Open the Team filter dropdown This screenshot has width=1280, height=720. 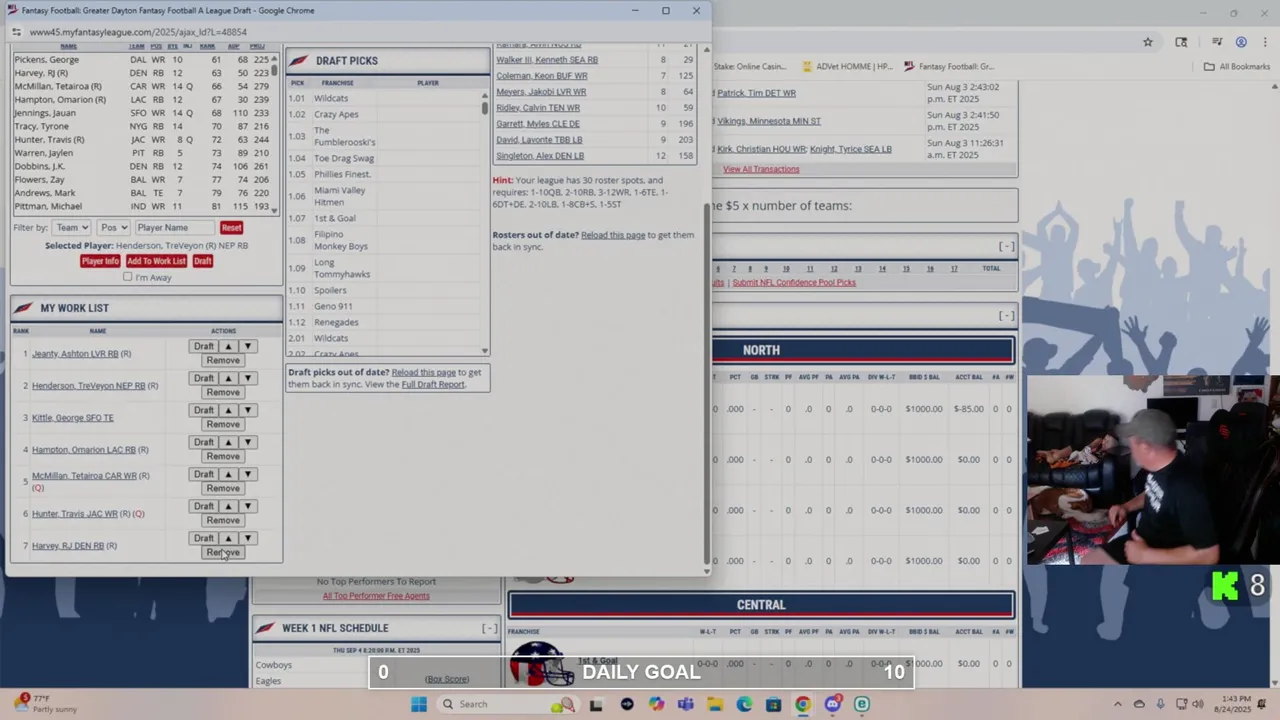tap(72, 227)
